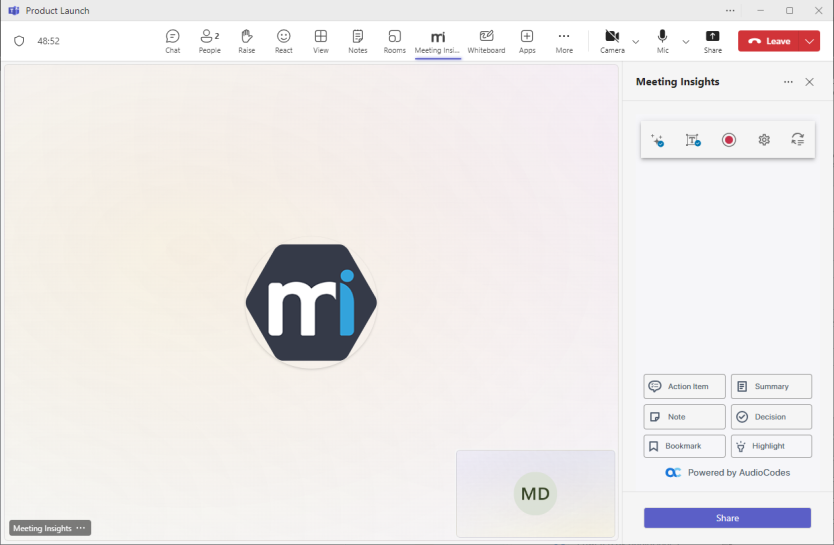
Task: Click the Share screen icon
Action: click(x=712, y=41)
